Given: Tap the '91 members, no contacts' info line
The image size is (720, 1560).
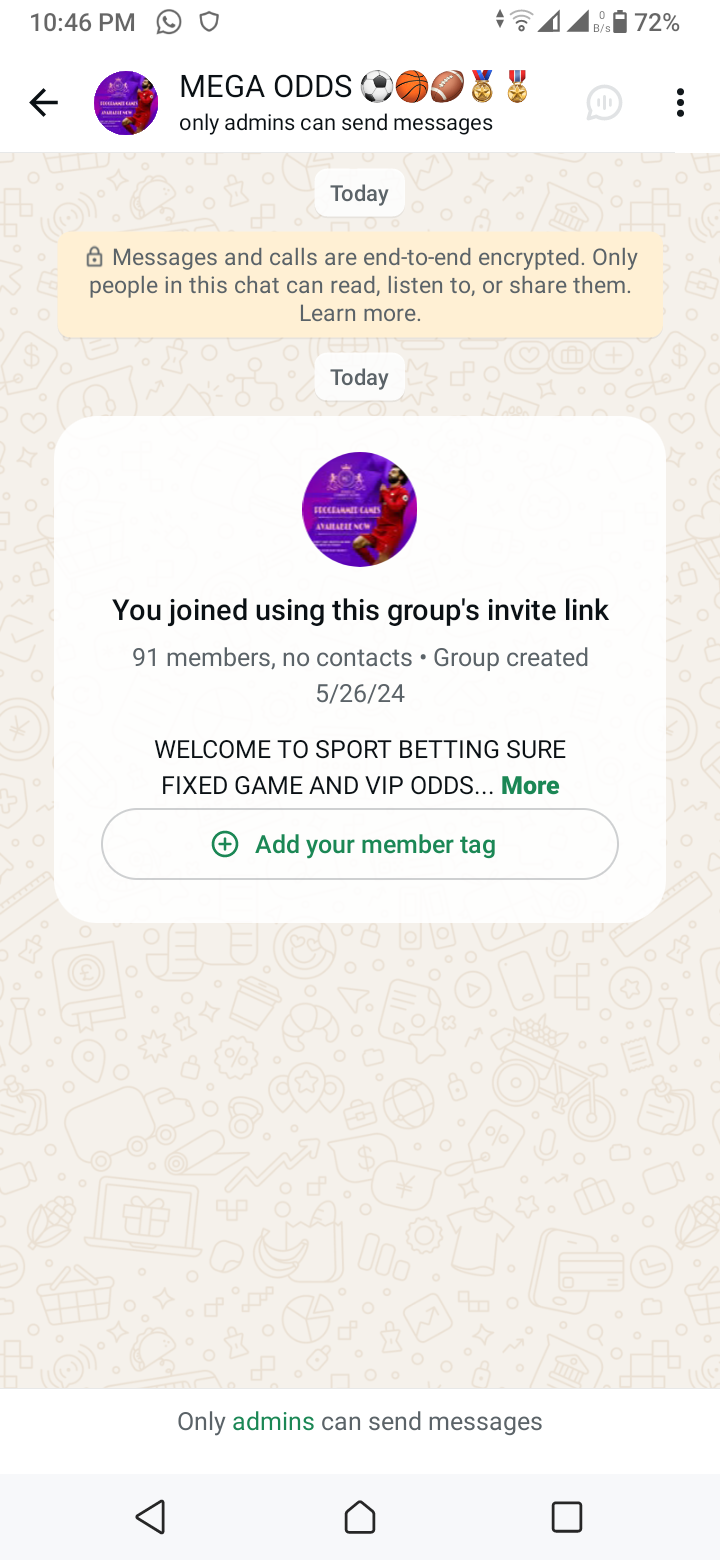Looking at the screenshot, I should pos(272,658).
